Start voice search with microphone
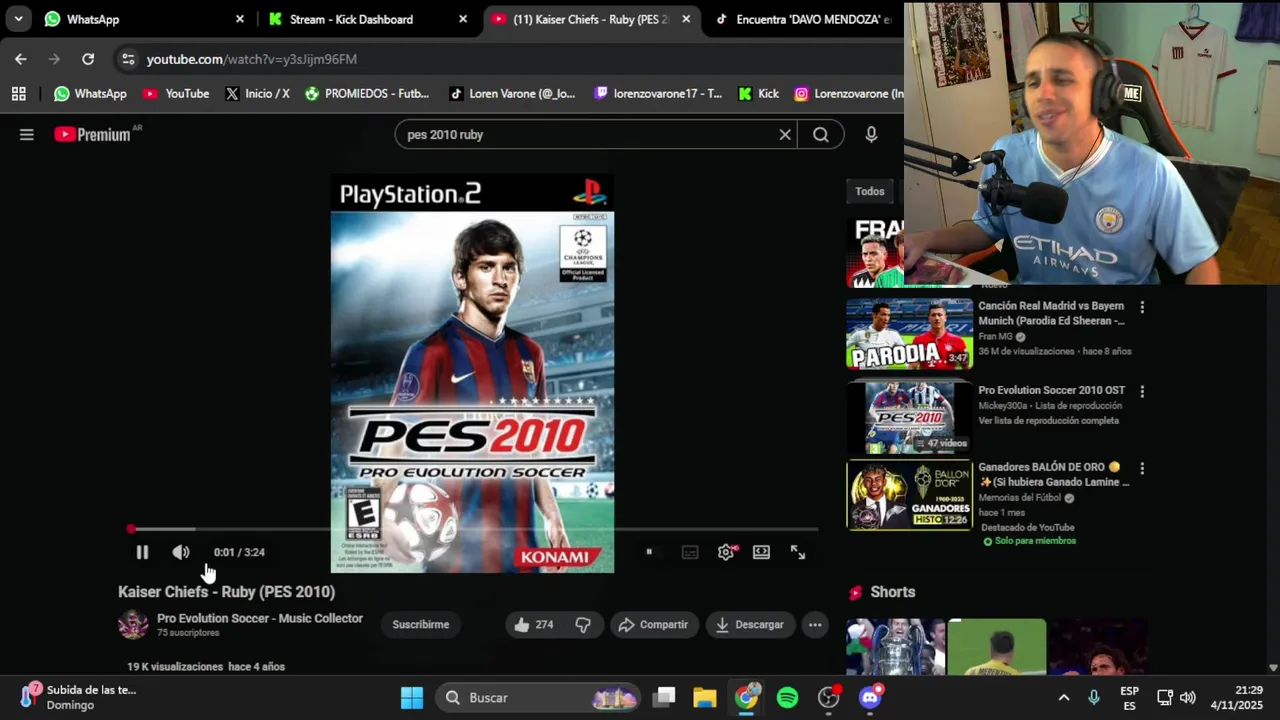Image resolution: width=1280 pixels, height=720 pixels. coord(871,134)
